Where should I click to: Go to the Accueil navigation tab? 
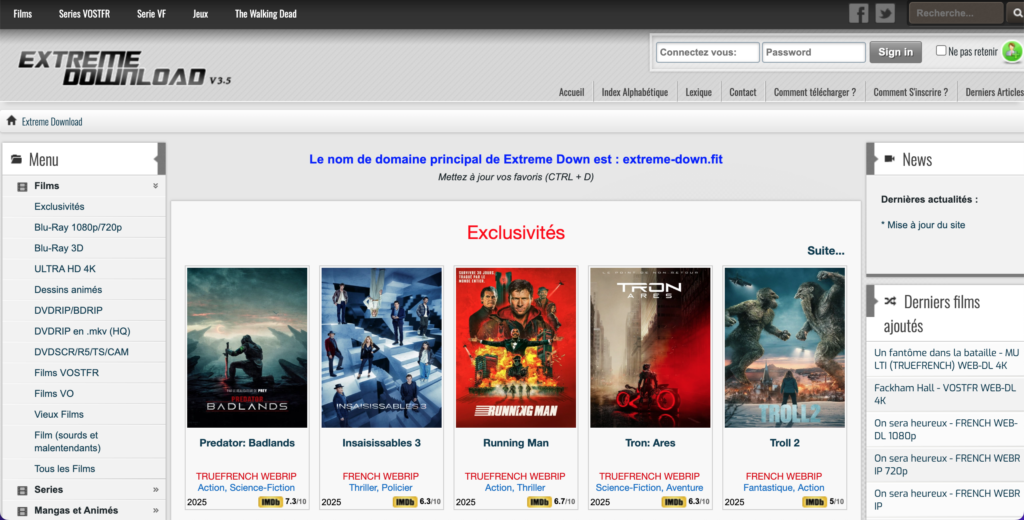coord(571,92)
